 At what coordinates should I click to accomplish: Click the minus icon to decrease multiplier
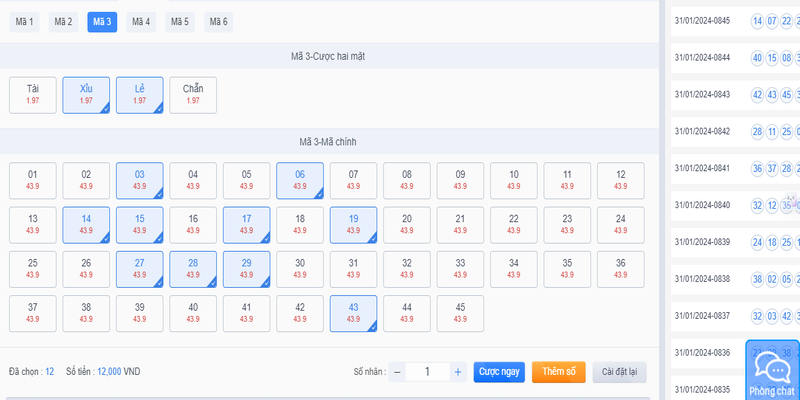(x=397, y=372)
